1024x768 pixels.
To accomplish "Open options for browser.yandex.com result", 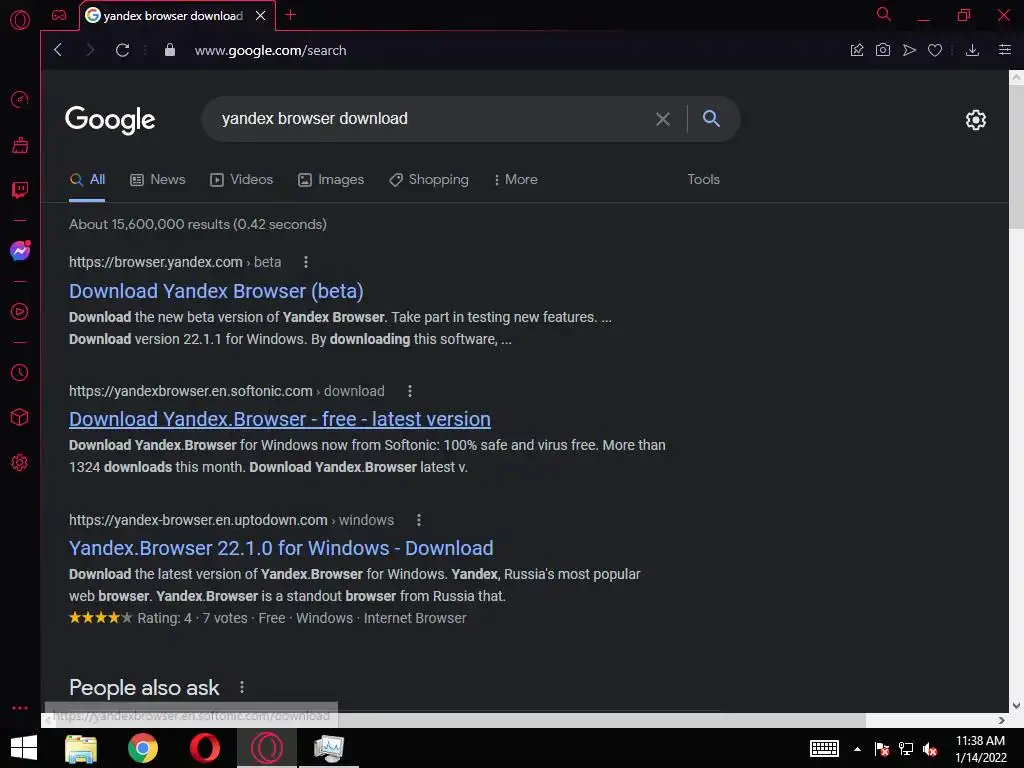I will (306, 262).
